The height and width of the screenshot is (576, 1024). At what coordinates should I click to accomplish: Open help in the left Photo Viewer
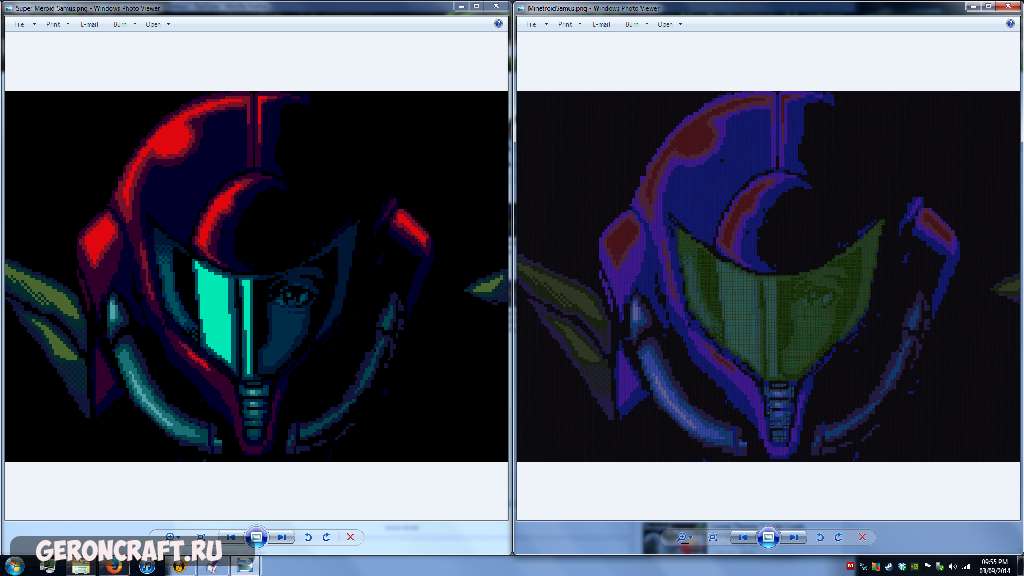coord(499,24)
